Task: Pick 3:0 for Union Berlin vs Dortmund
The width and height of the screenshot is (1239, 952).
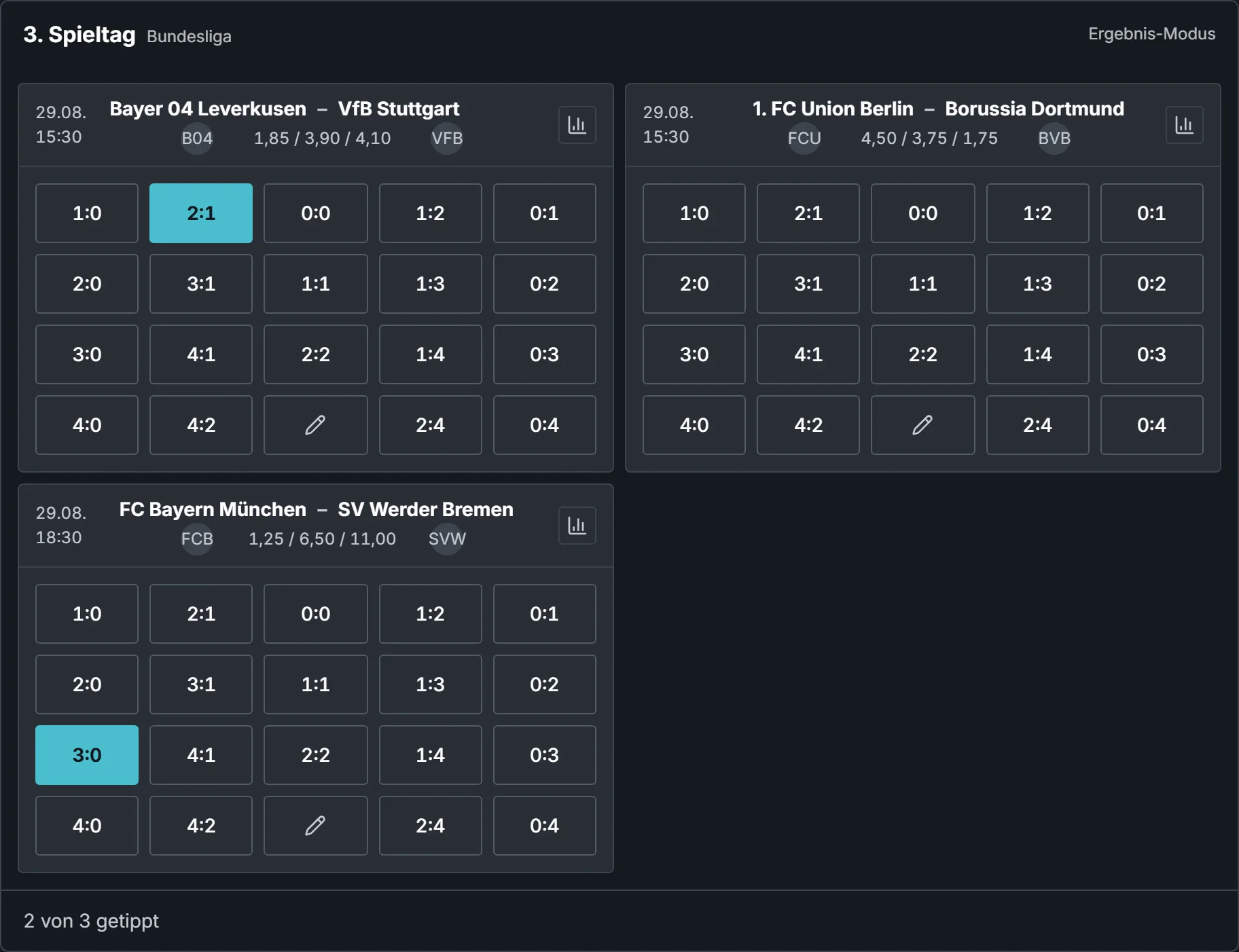Action: pyautogui.click(x=694, y=354)
